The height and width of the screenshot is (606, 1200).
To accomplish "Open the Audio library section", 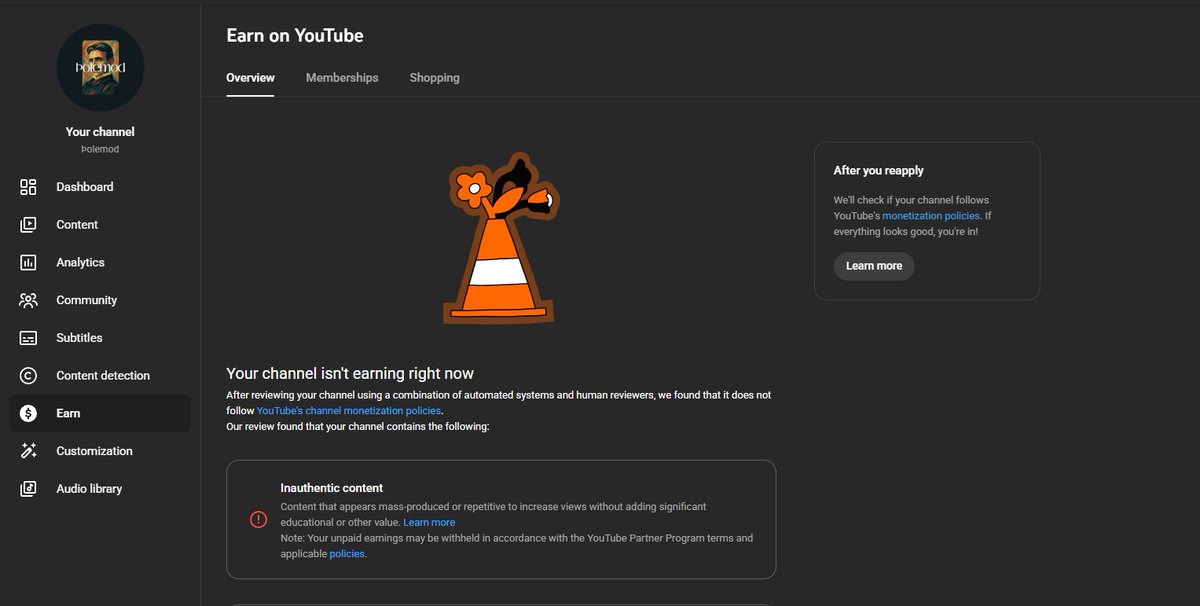I will pyautogui.click(x=100, y=489).
